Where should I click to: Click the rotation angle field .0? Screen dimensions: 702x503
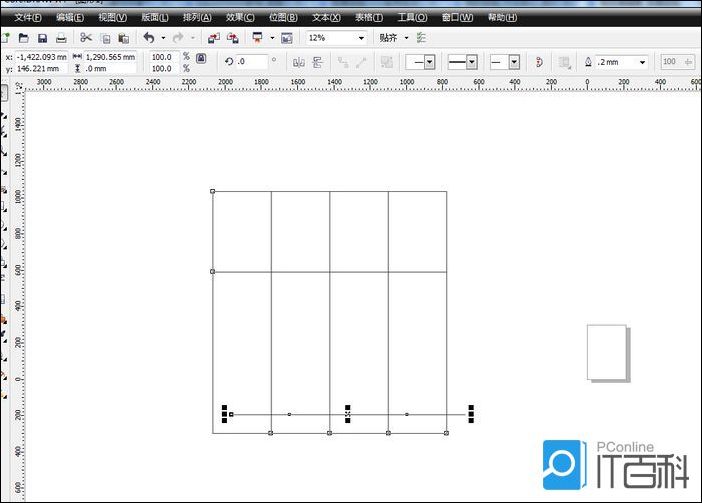252,62
